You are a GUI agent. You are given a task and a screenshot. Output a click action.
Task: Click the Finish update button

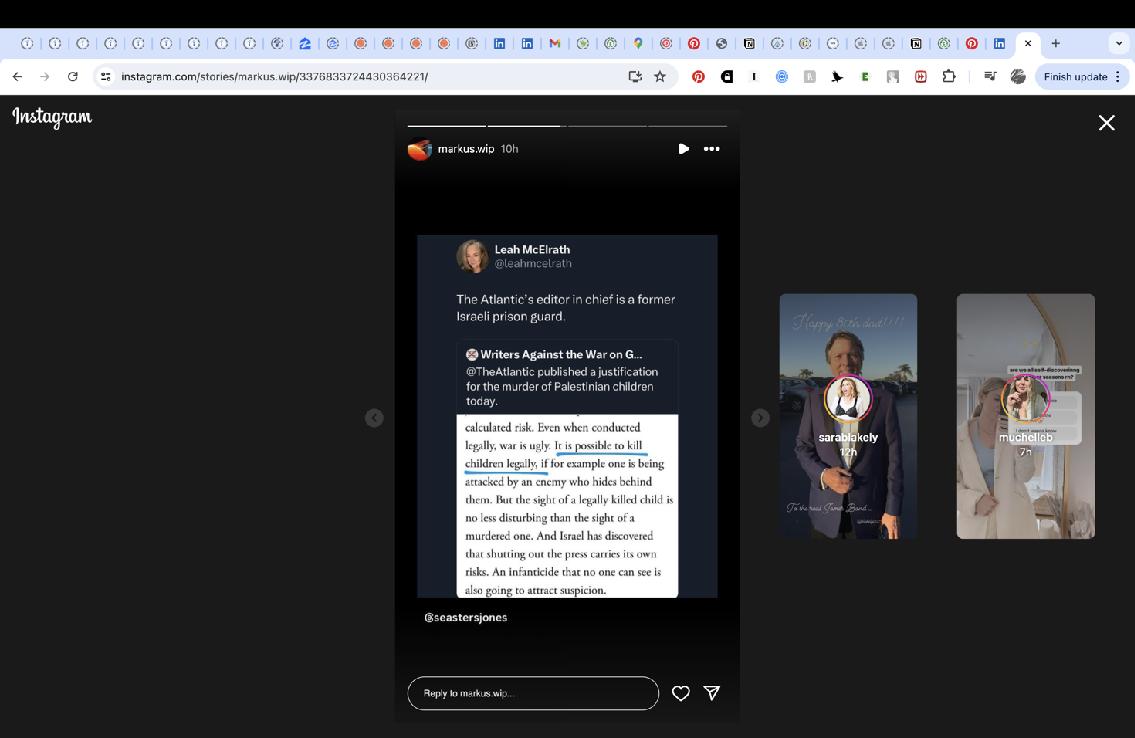pyautogui.click(x=1075, y=77)
